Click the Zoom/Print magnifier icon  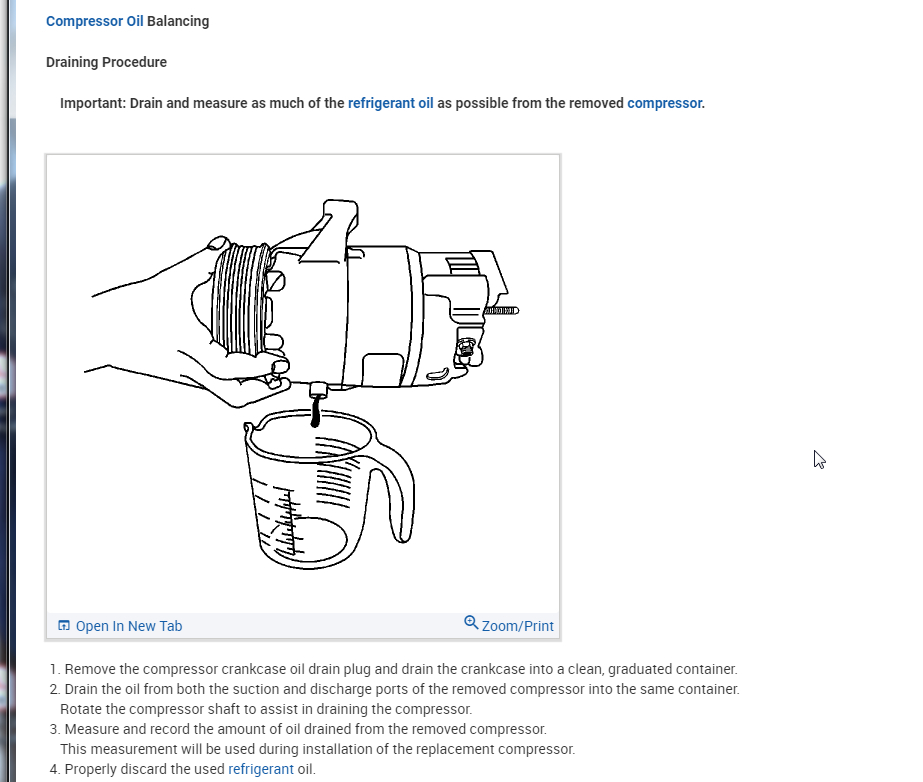(471, 622)
